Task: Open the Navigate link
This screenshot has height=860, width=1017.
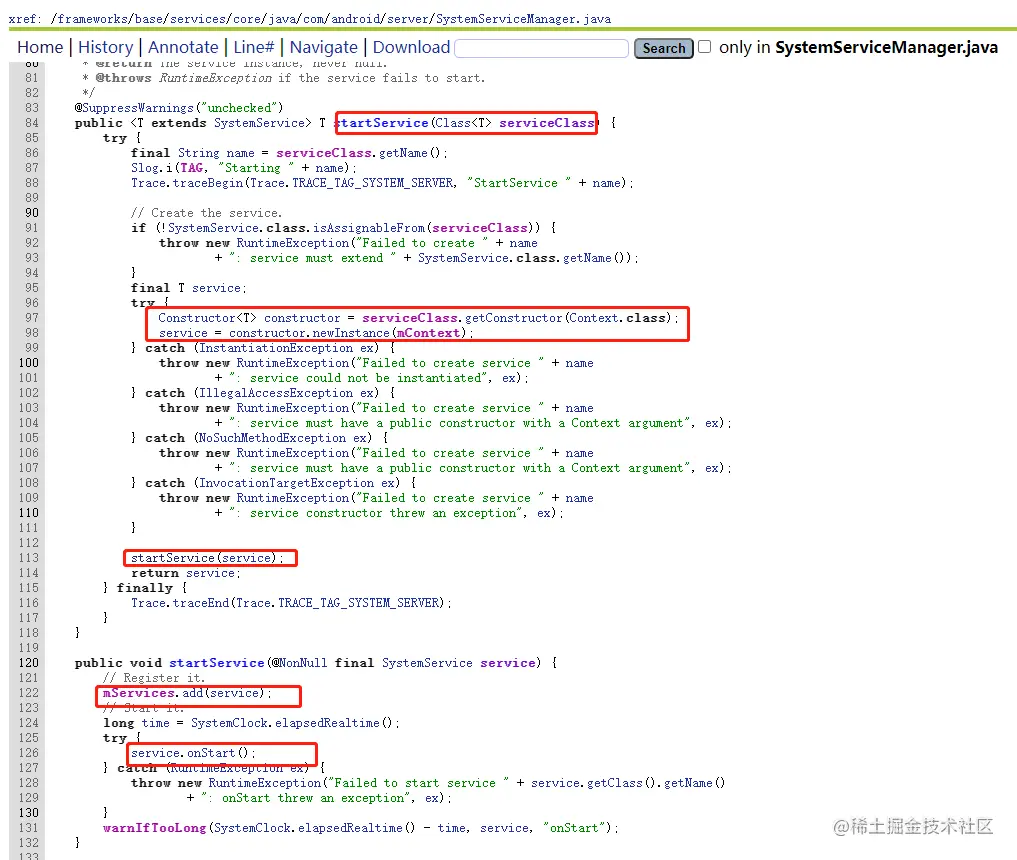Action: [324, 47]
